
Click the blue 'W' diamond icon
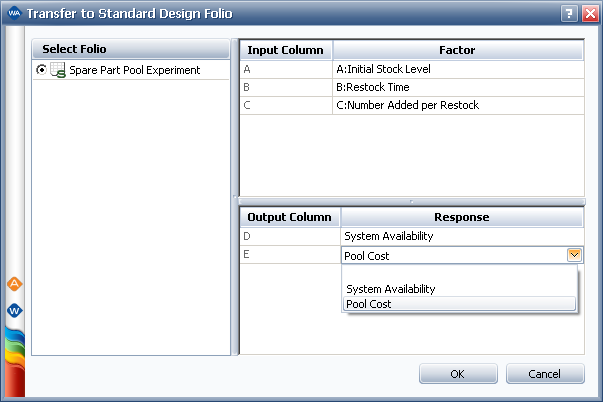pos(14,310)
